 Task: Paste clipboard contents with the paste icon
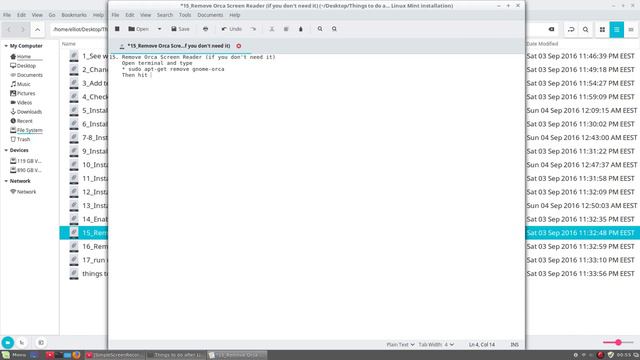[301, 29]
